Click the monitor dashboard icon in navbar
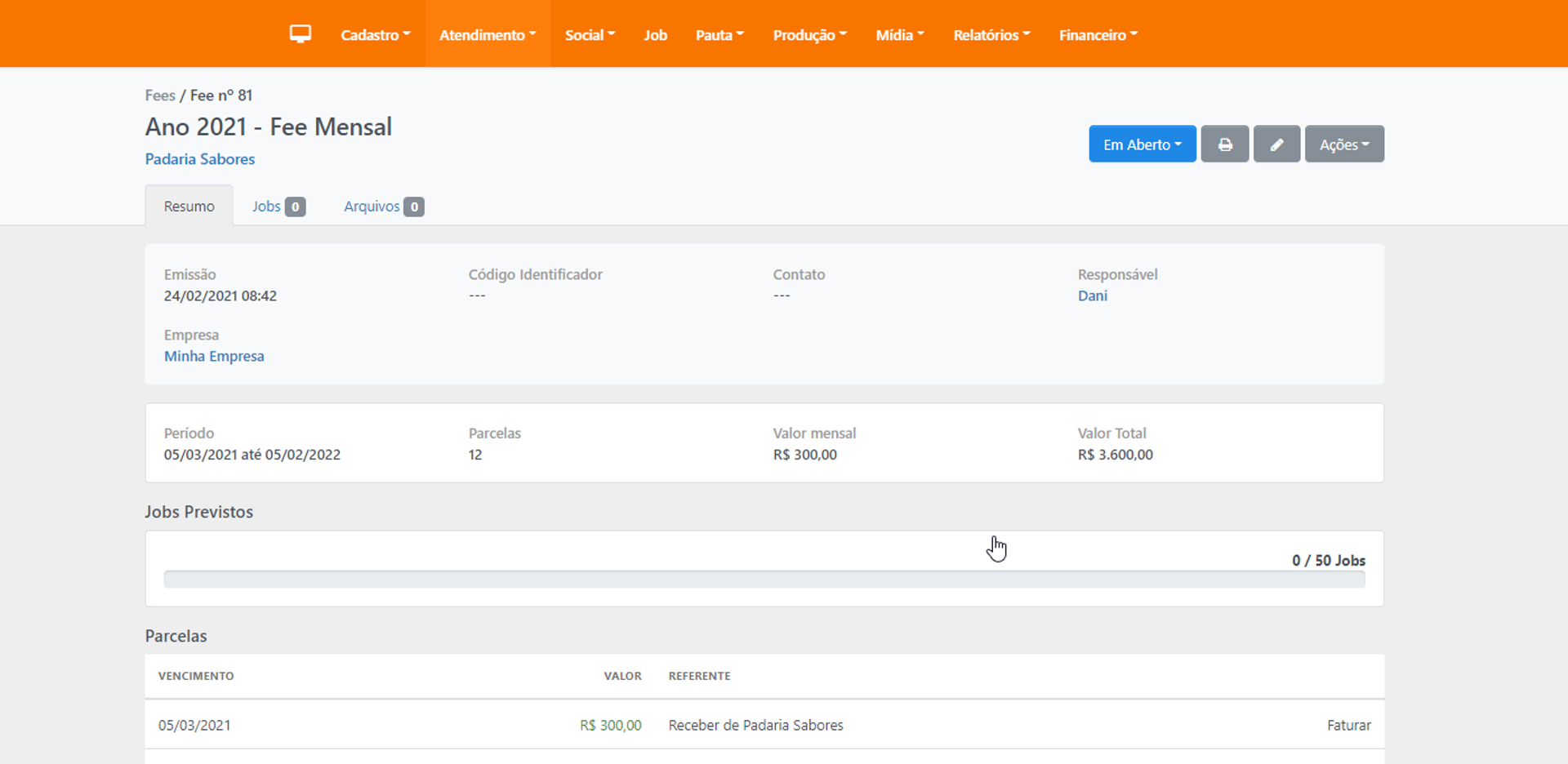The image size is (1568, 764). tap(300, 34)
